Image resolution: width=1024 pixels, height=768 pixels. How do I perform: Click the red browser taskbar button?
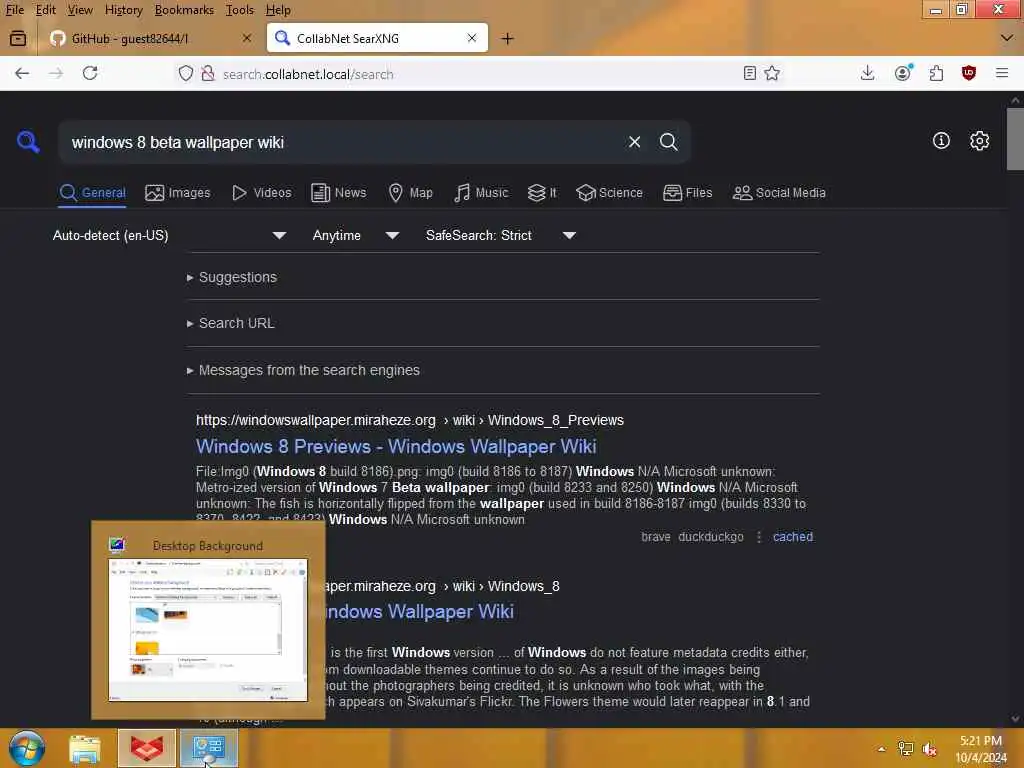click(147, 748)
